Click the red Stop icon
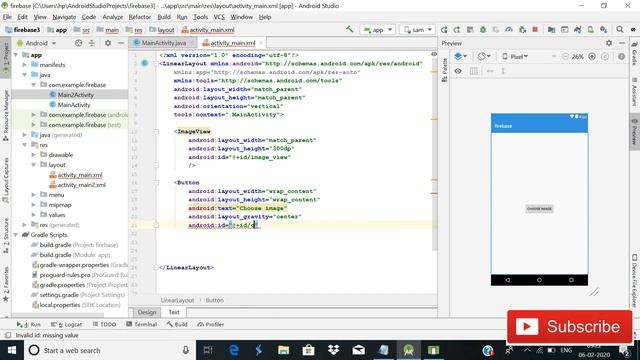Screen dimensions: 640x360 point(535,30)
